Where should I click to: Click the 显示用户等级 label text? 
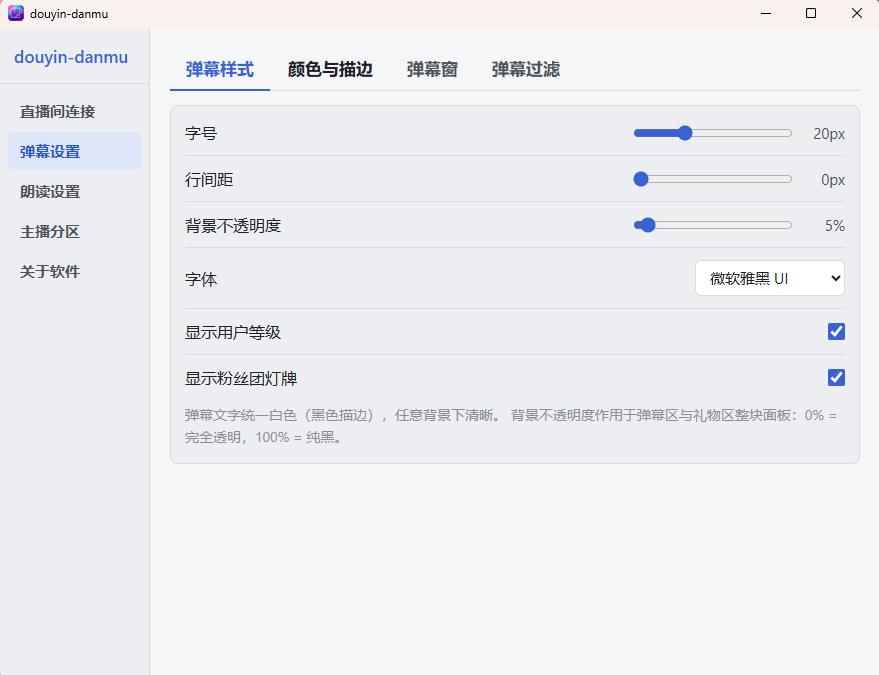[x=233, y=332]
